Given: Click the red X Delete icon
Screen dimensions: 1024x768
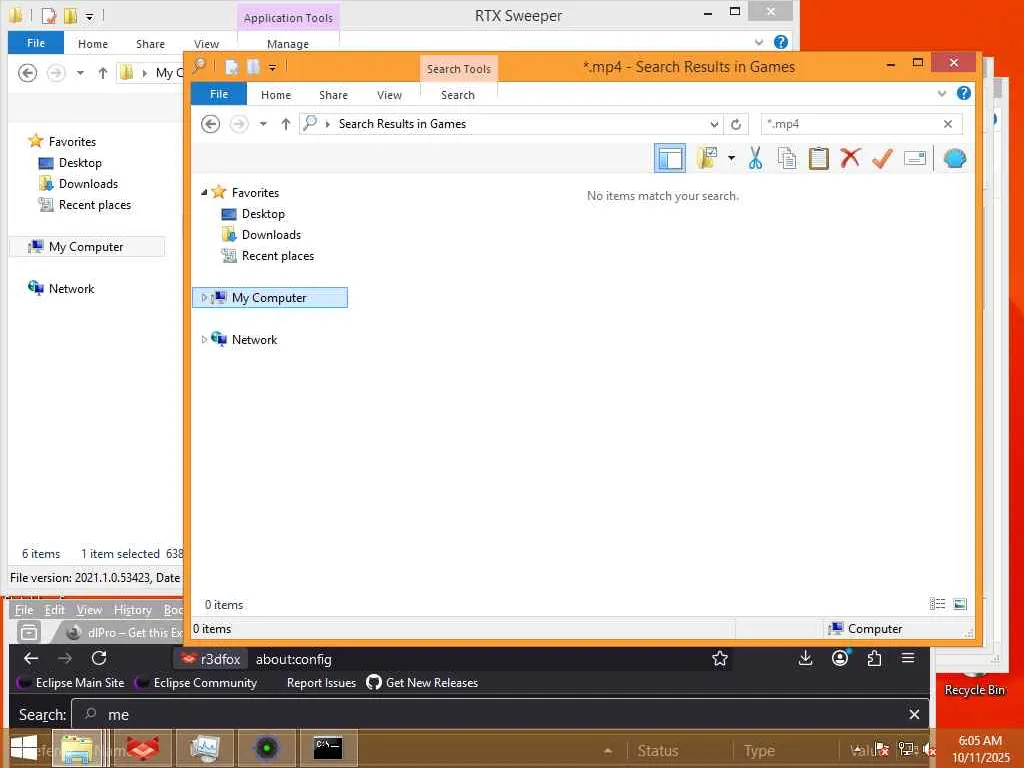Looking at the screenshot, I should click(x=850, y=158).
